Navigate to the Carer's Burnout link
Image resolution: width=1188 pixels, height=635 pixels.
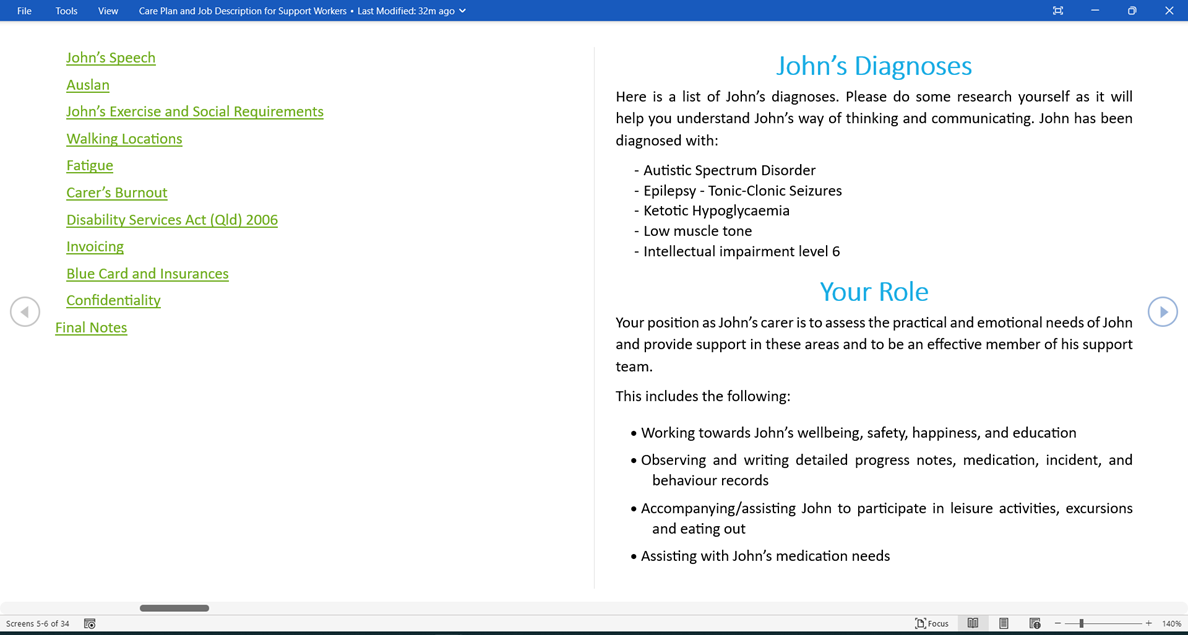tap(116, 192)
